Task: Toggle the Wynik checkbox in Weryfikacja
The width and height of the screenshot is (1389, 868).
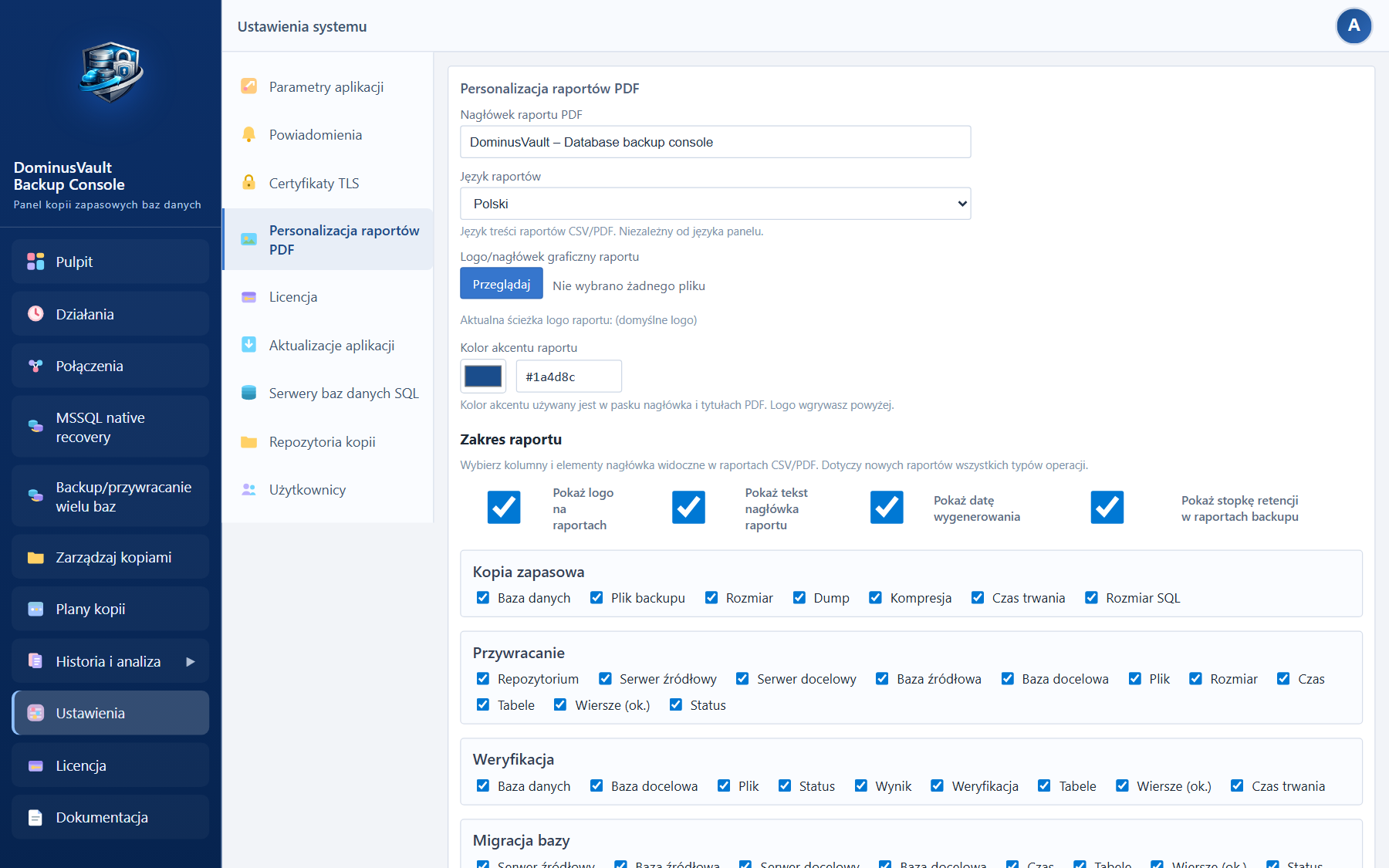Action: click(860, 786)
